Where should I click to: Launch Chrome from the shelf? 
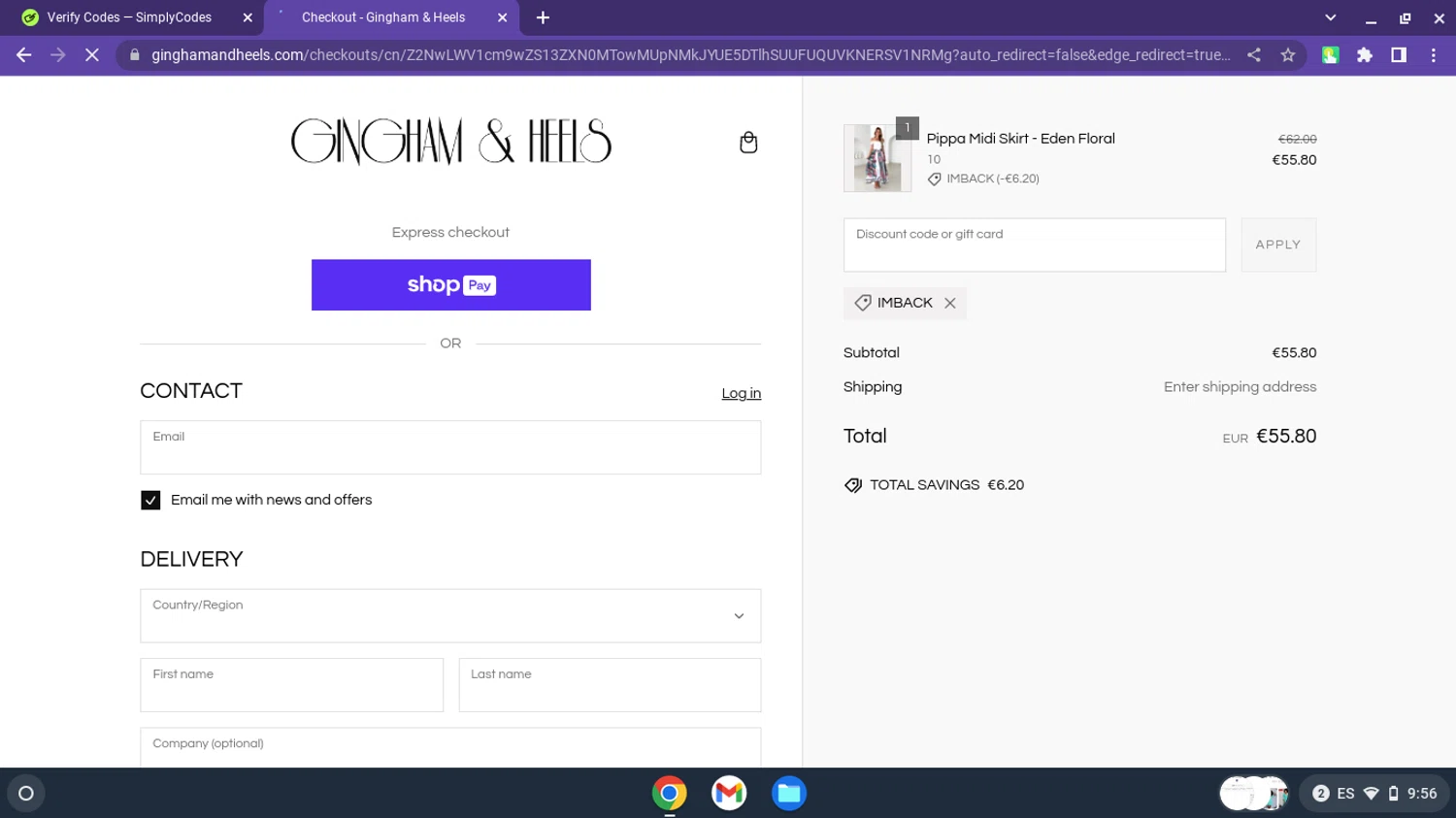coord(670,794)
